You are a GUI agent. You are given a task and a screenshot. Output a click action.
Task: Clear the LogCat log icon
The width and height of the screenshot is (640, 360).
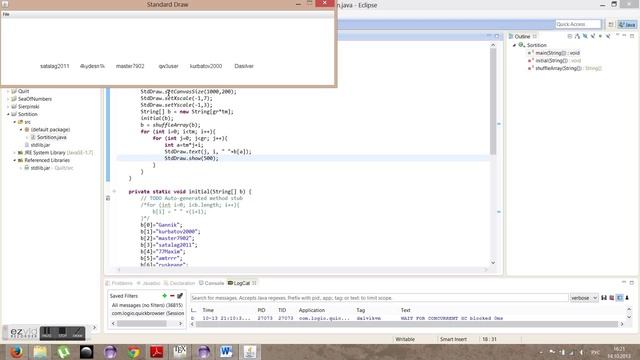tap(611, 298)
